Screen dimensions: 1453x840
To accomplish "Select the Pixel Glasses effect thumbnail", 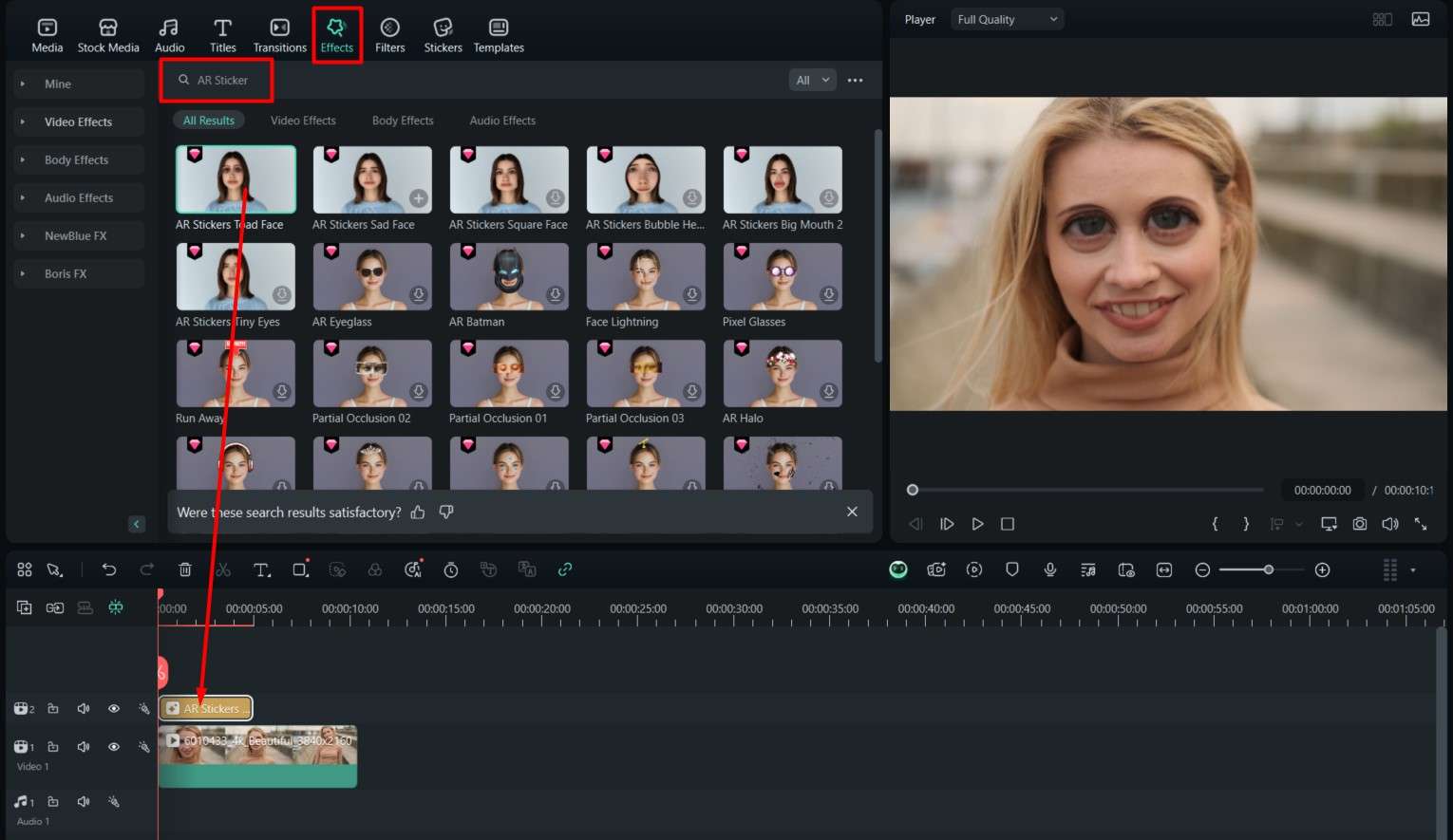I will (x=783, y=276).
